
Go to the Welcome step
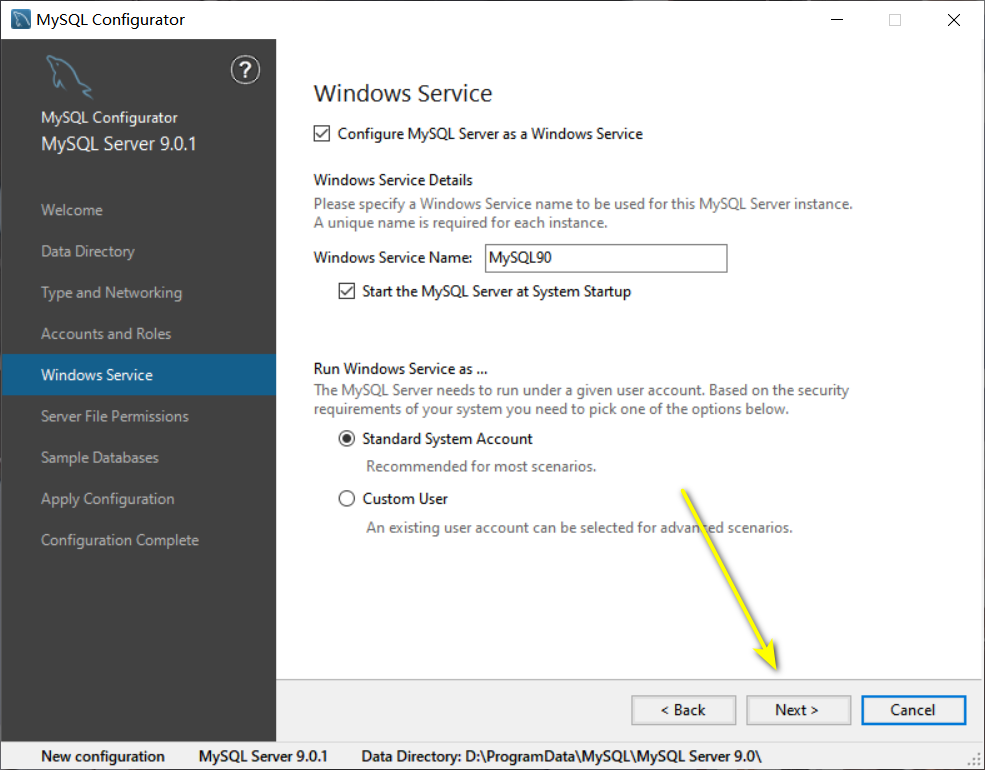pos(72,210)
